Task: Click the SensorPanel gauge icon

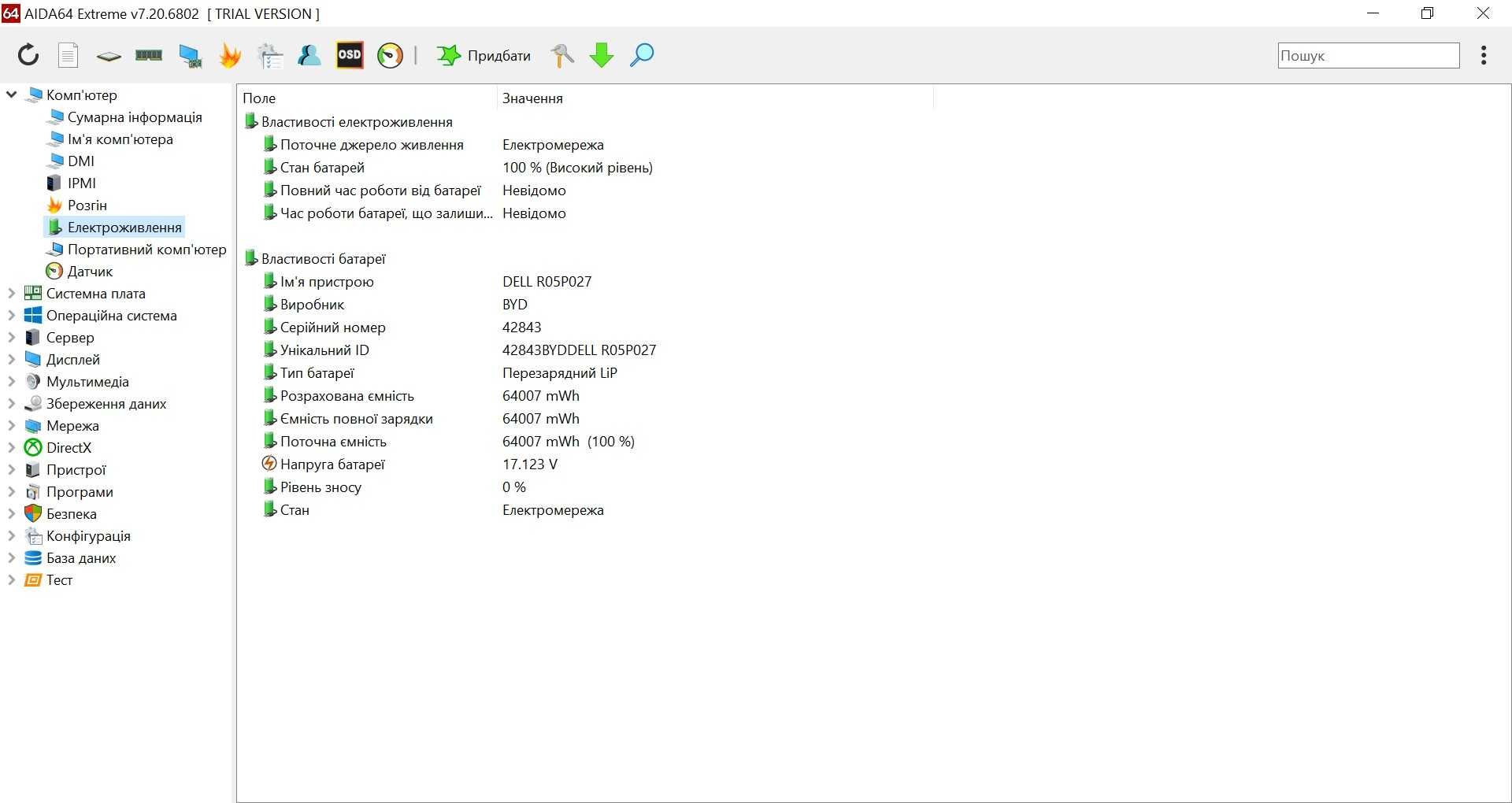Action: [x=390, y=55]
